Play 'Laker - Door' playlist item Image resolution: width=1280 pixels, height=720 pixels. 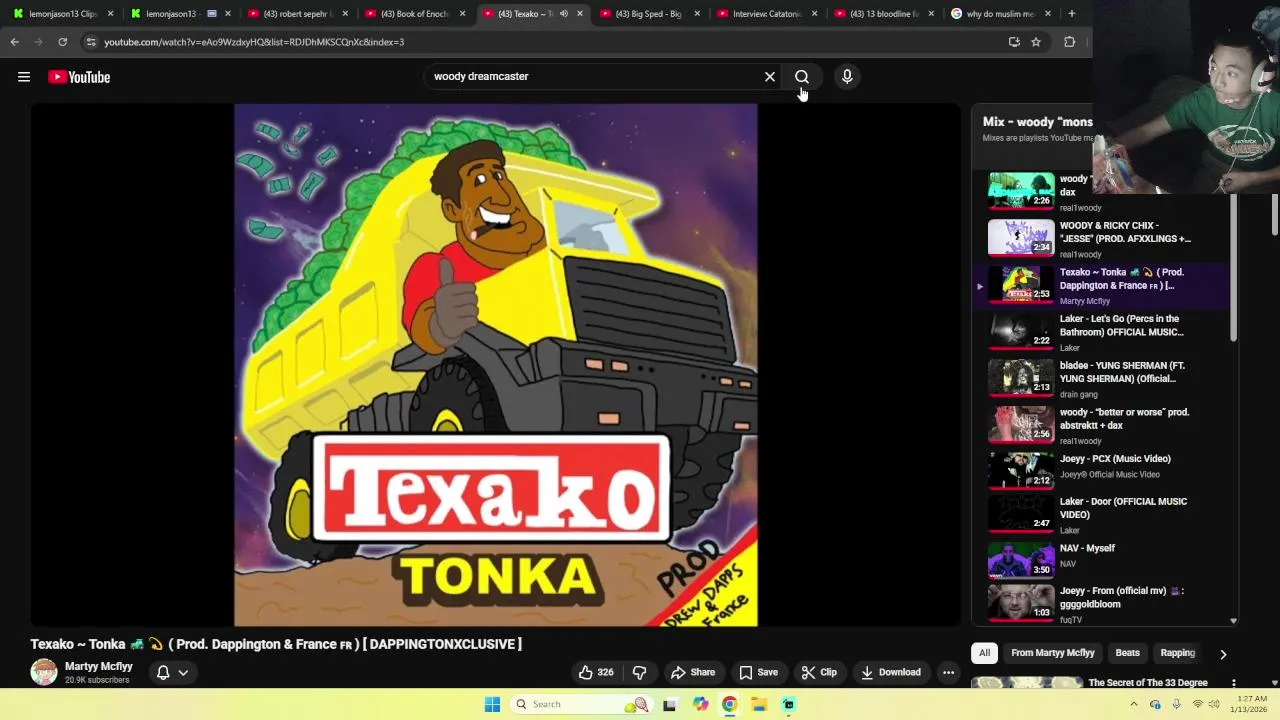click(x=1100, y=514)
